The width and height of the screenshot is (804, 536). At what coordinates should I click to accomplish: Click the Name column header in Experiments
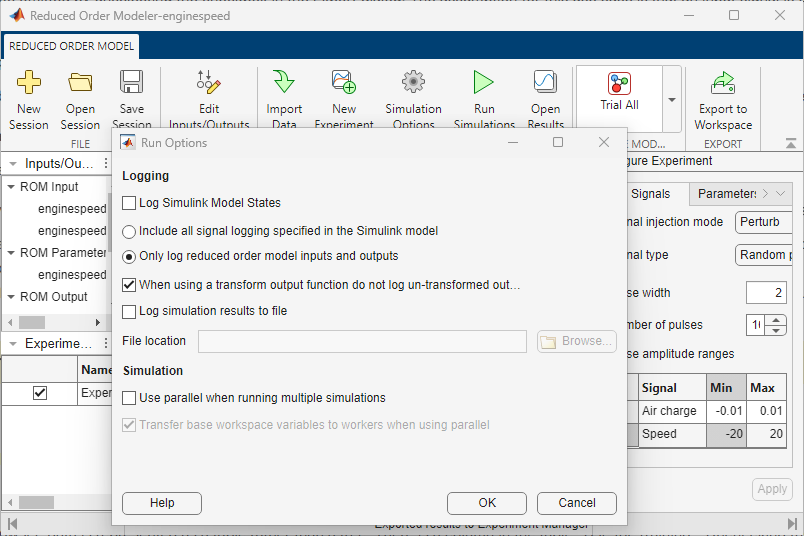95,370
